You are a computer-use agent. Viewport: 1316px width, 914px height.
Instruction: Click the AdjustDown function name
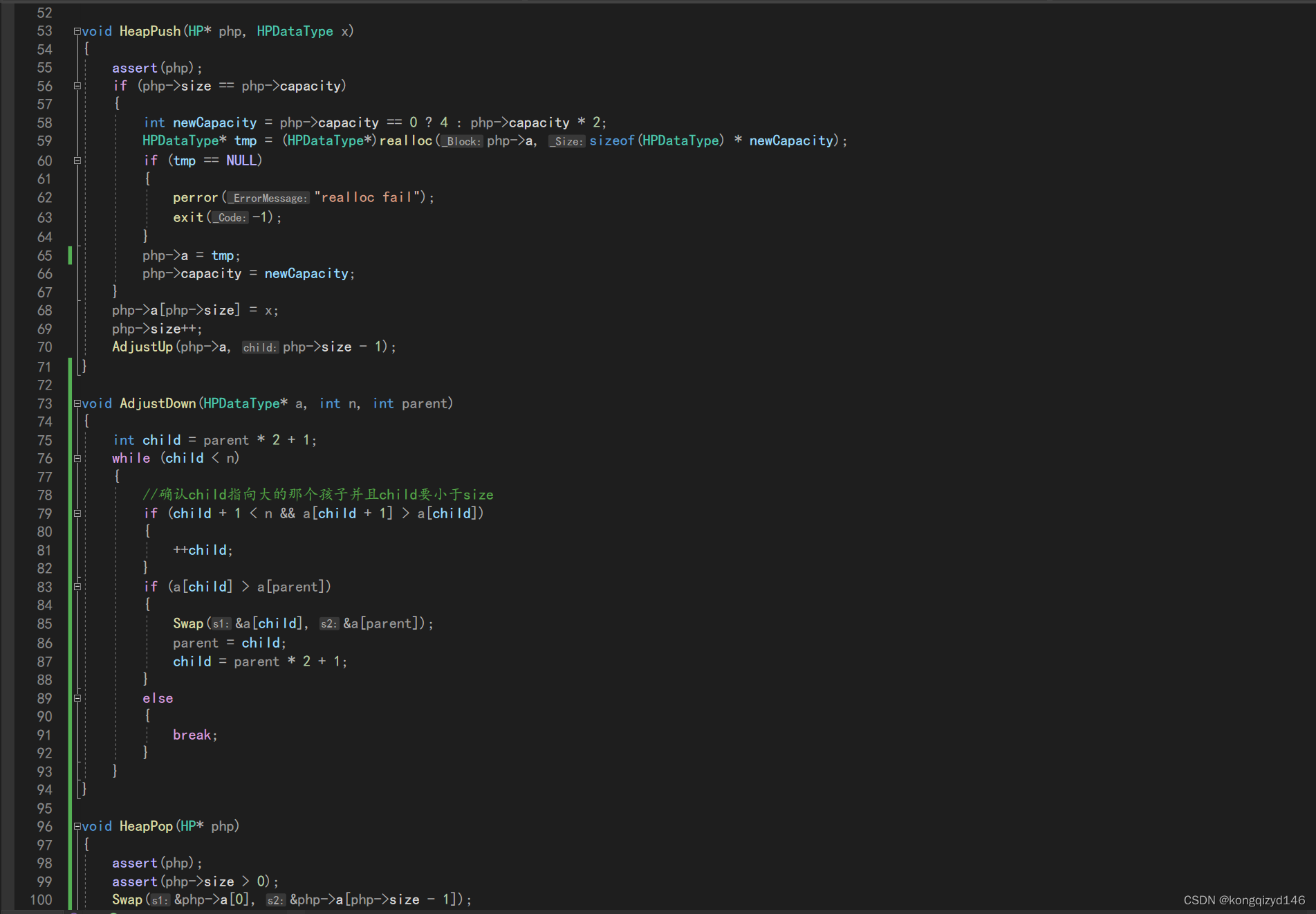pyautogui.click(x=158, y=403)
